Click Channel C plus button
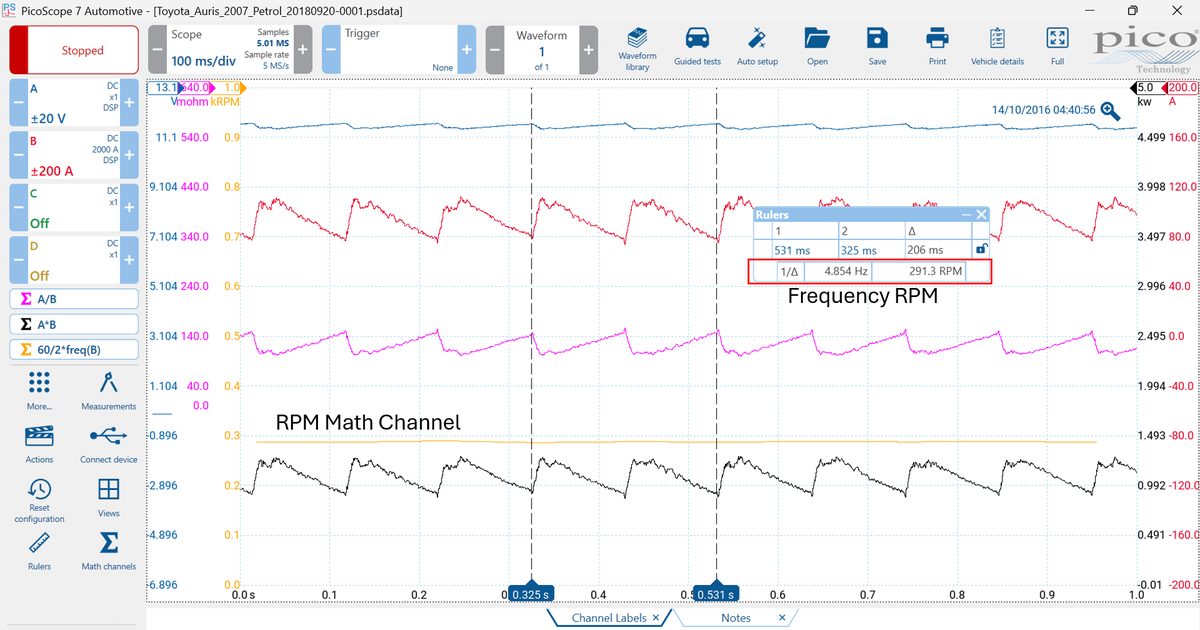Screen dimensions: 1200x630 (129, 208)
